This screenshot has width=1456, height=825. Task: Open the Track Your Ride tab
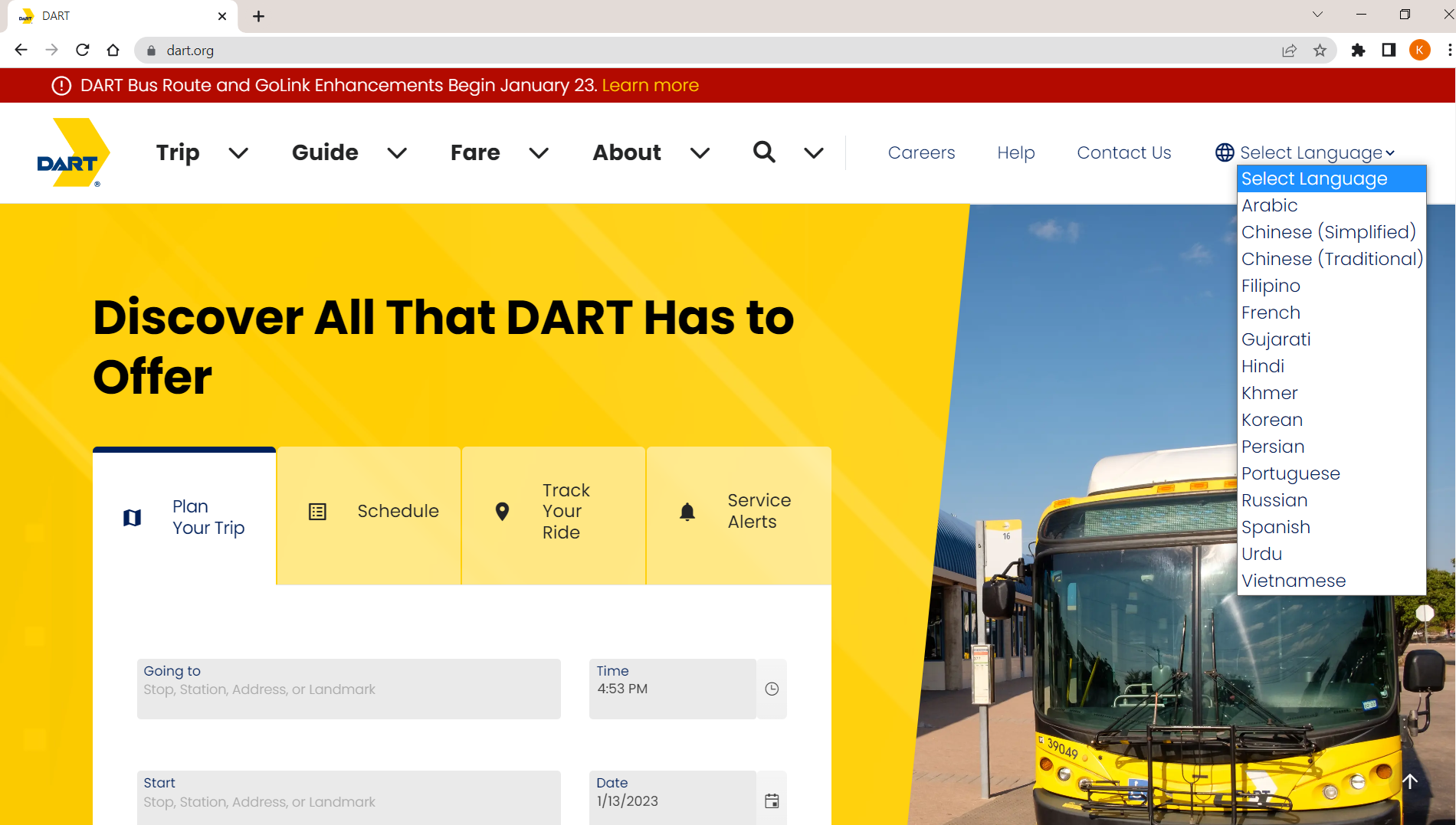[x=553, y=512]
